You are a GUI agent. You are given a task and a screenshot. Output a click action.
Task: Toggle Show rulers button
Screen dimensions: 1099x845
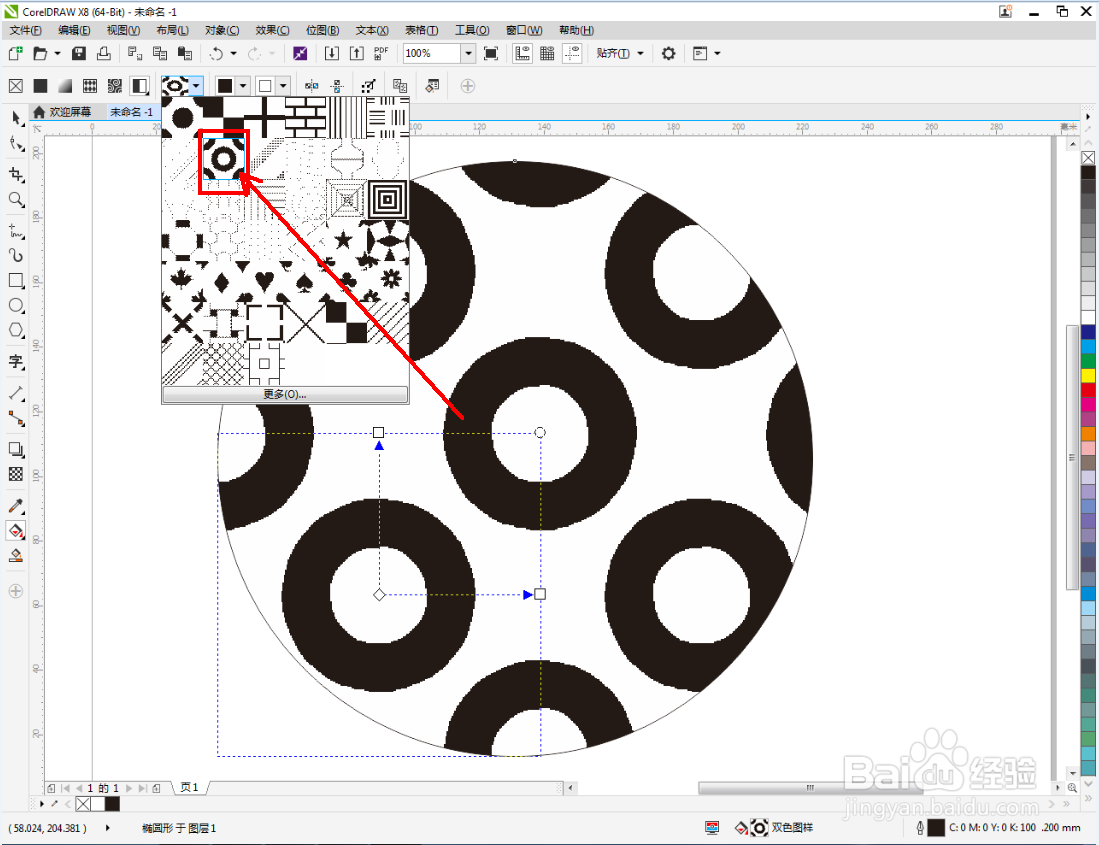522,53
